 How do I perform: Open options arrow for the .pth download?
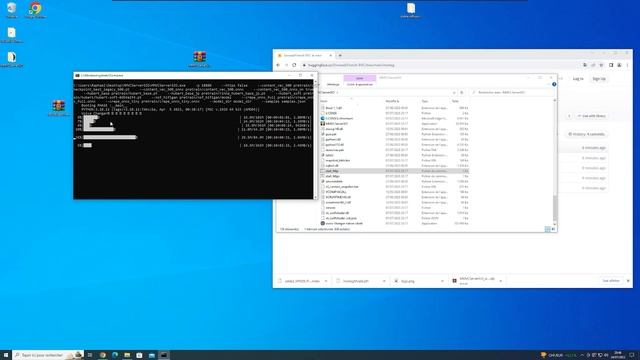coord(384,281)
